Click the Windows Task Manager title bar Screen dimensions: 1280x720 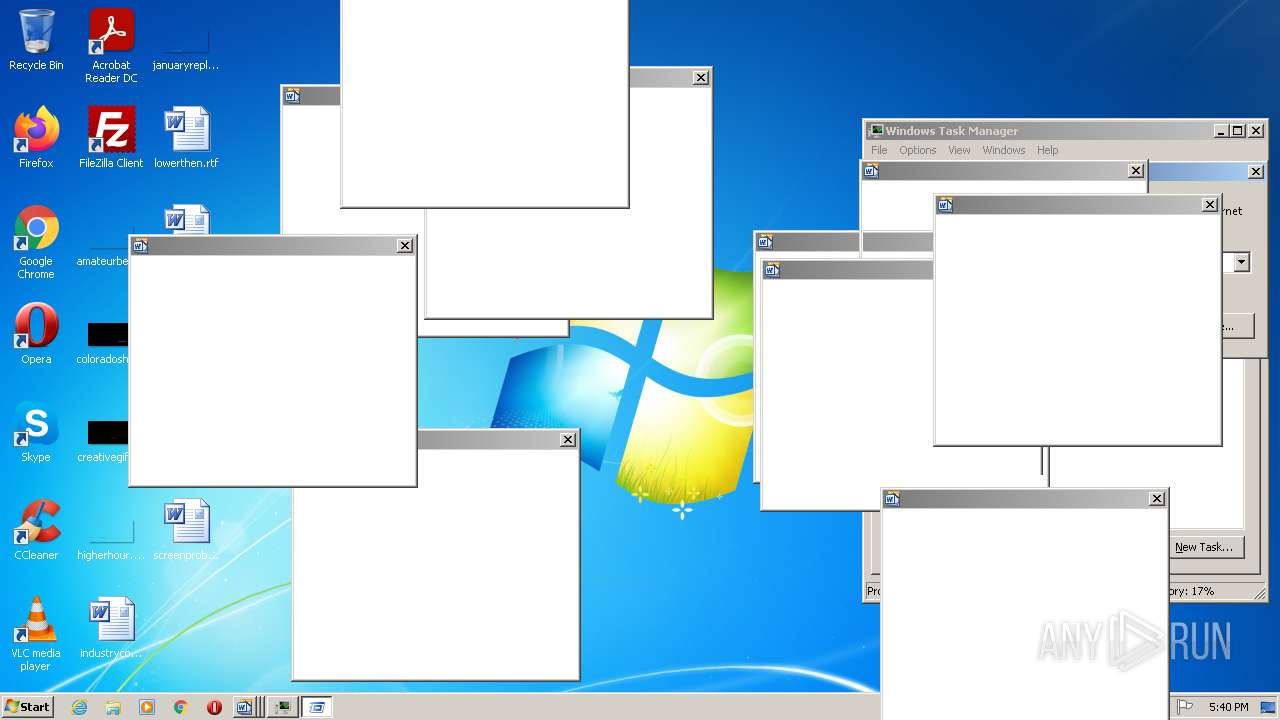(x=1040, y=131)
